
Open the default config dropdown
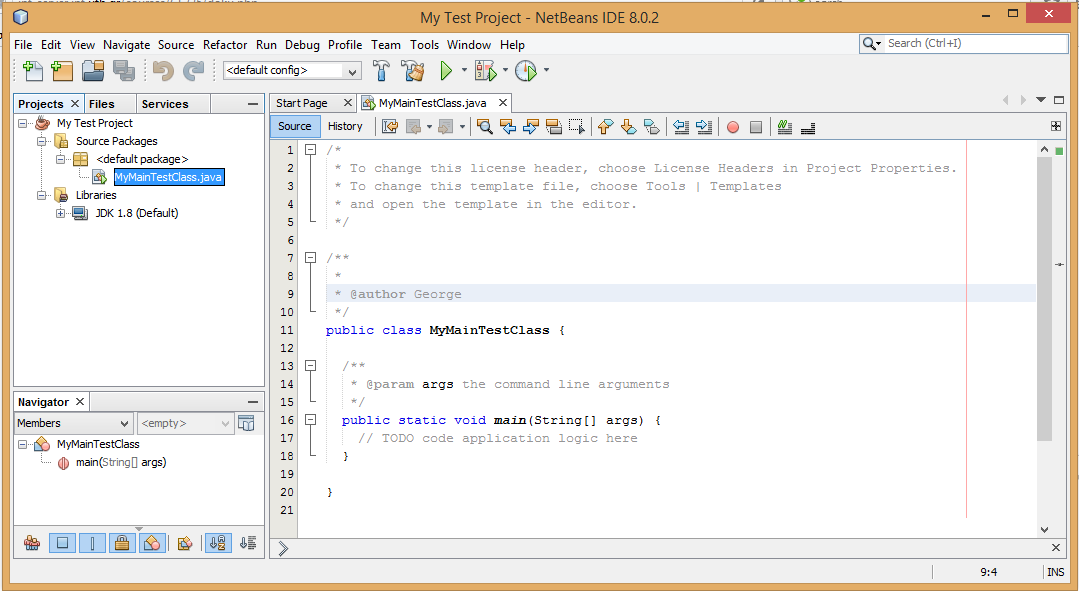[292, 71]
